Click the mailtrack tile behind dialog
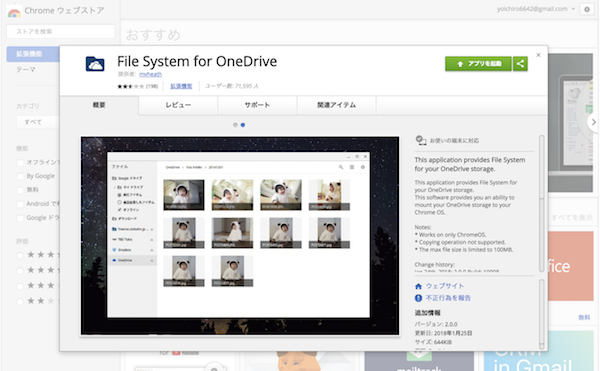 tap(419, 361)
